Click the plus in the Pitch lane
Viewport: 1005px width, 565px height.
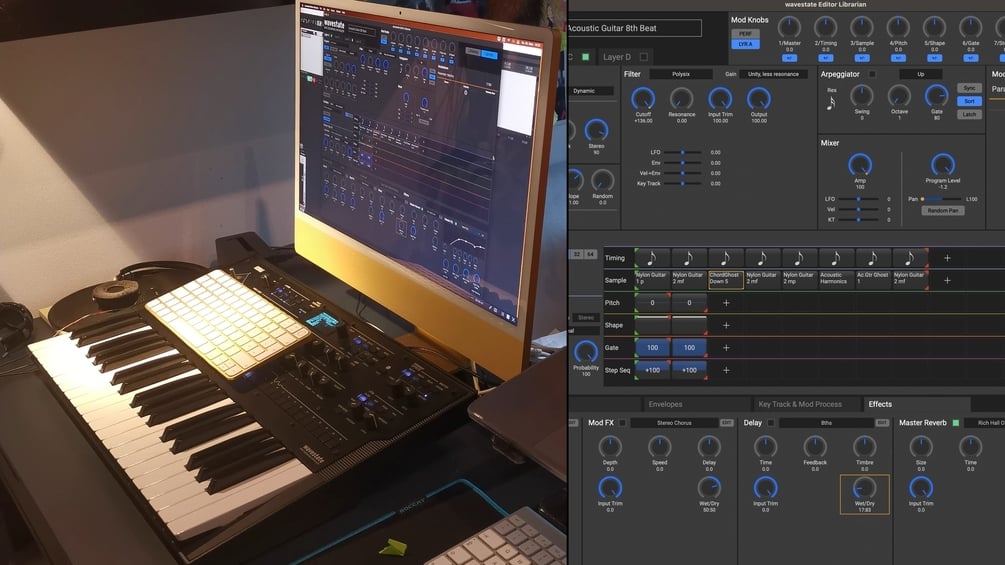pyautogui.click(x=726, y=303)
